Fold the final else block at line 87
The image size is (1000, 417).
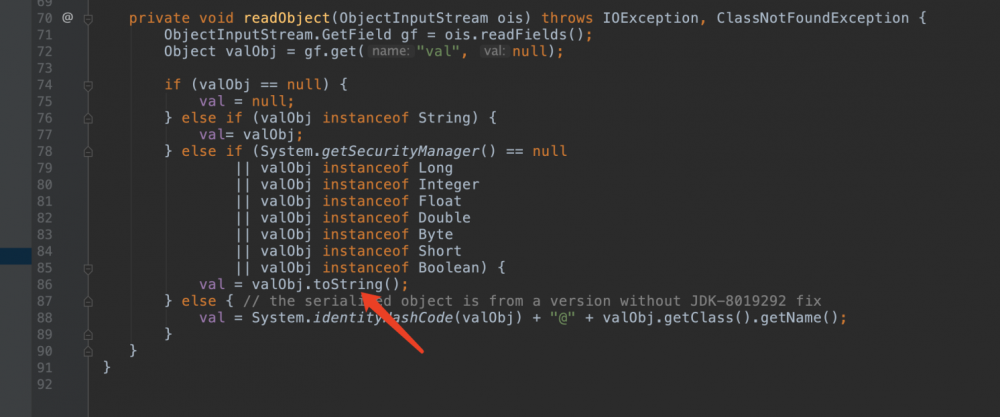pos(88,301)
